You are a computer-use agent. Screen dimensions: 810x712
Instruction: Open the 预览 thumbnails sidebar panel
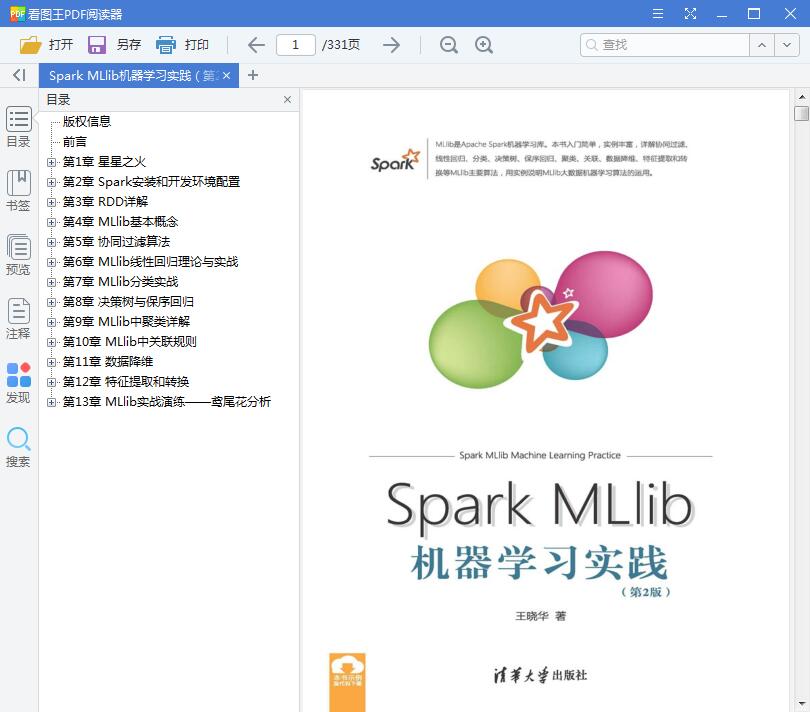tap(19, 255)
